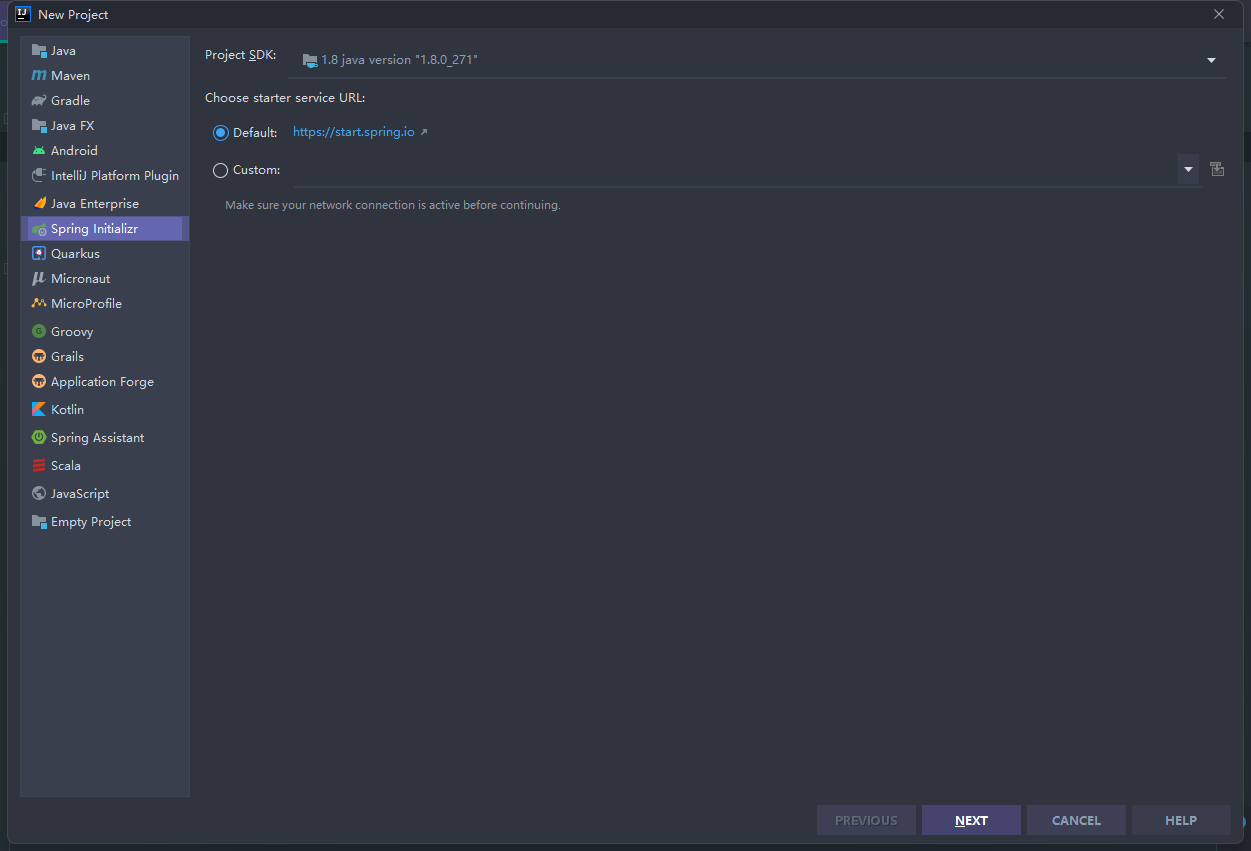Click the JavaScript globe icon
1251x851 pixels.
click(x=39, y=494)
